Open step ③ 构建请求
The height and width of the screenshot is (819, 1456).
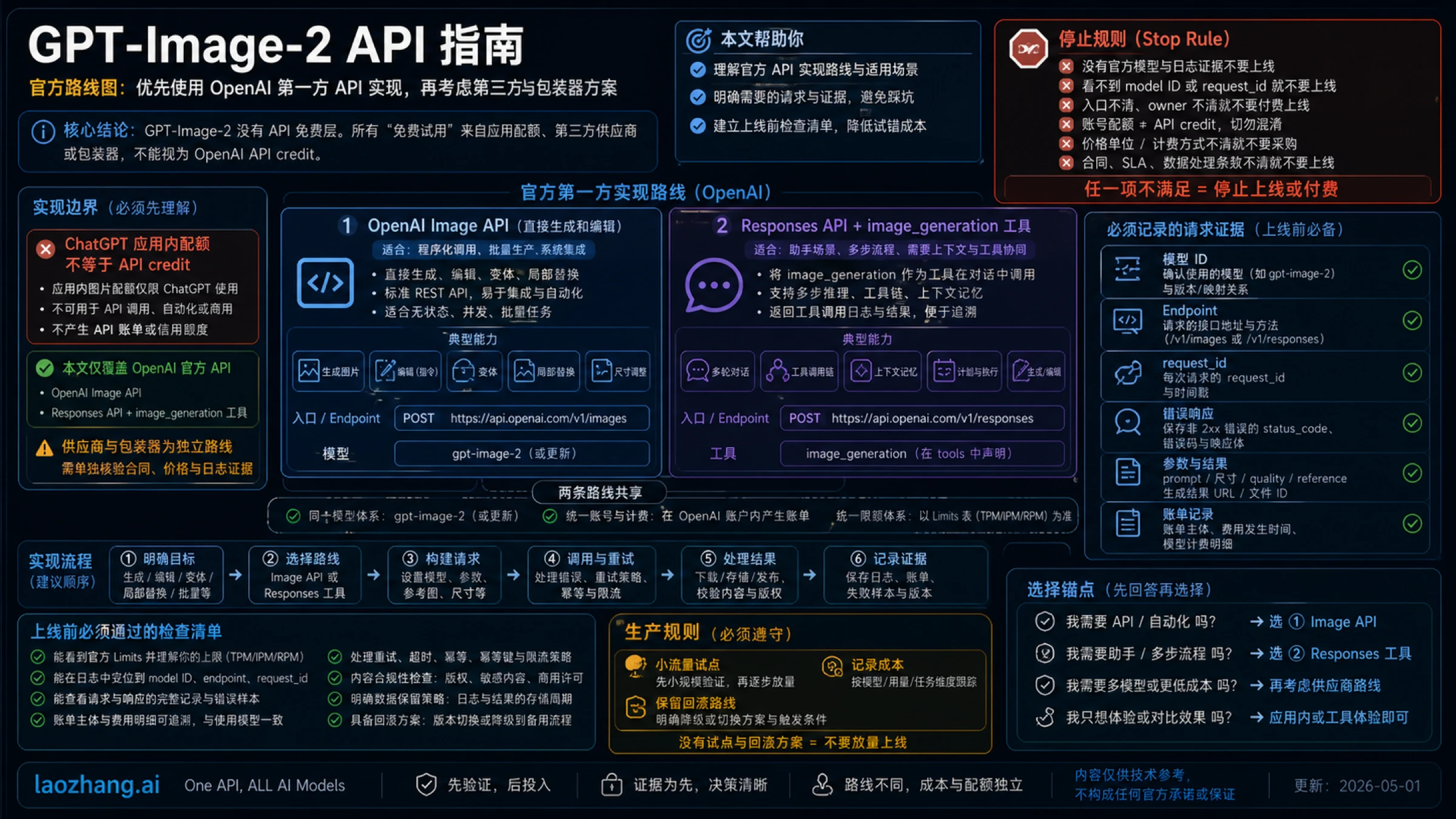coord(445,575)
